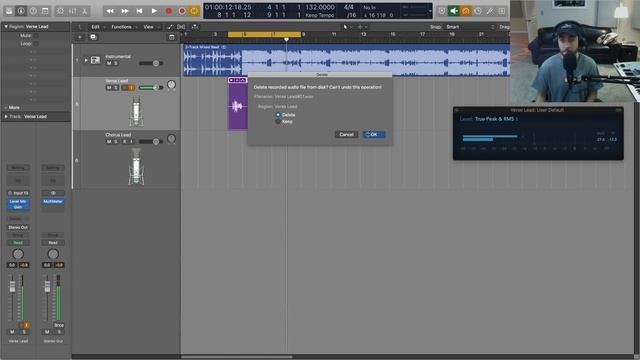Open the Mixer icon
This screenshot has width=640, height=360.
click(x=73, y=11)
